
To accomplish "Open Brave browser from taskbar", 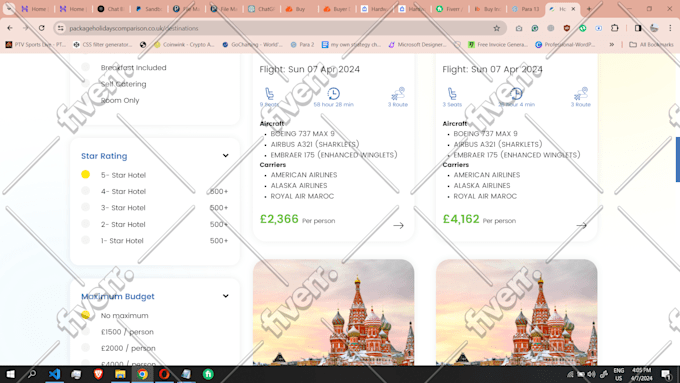I will [98, 374].
